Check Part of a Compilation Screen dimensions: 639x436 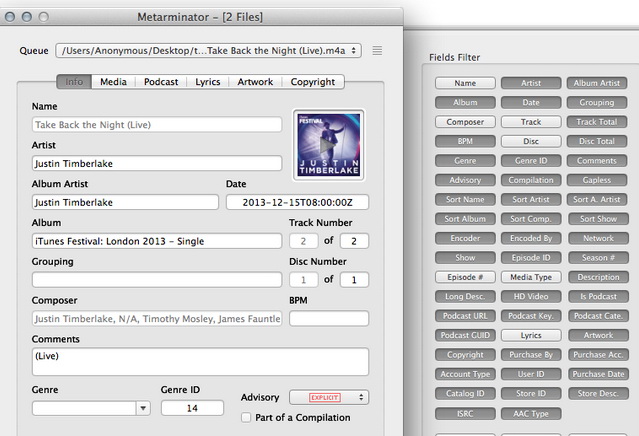[x=246, y=418]
